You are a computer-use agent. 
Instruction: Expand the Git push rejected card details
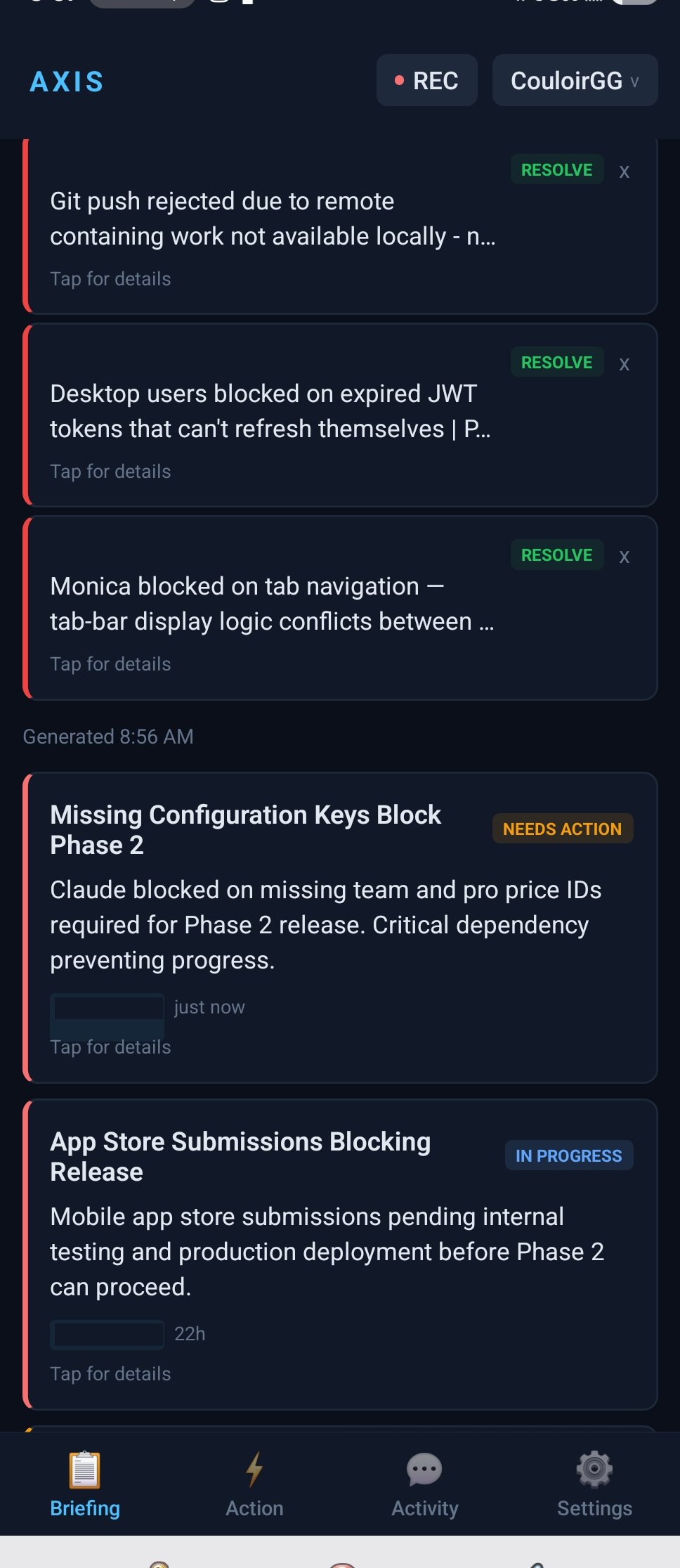[273, 219]
